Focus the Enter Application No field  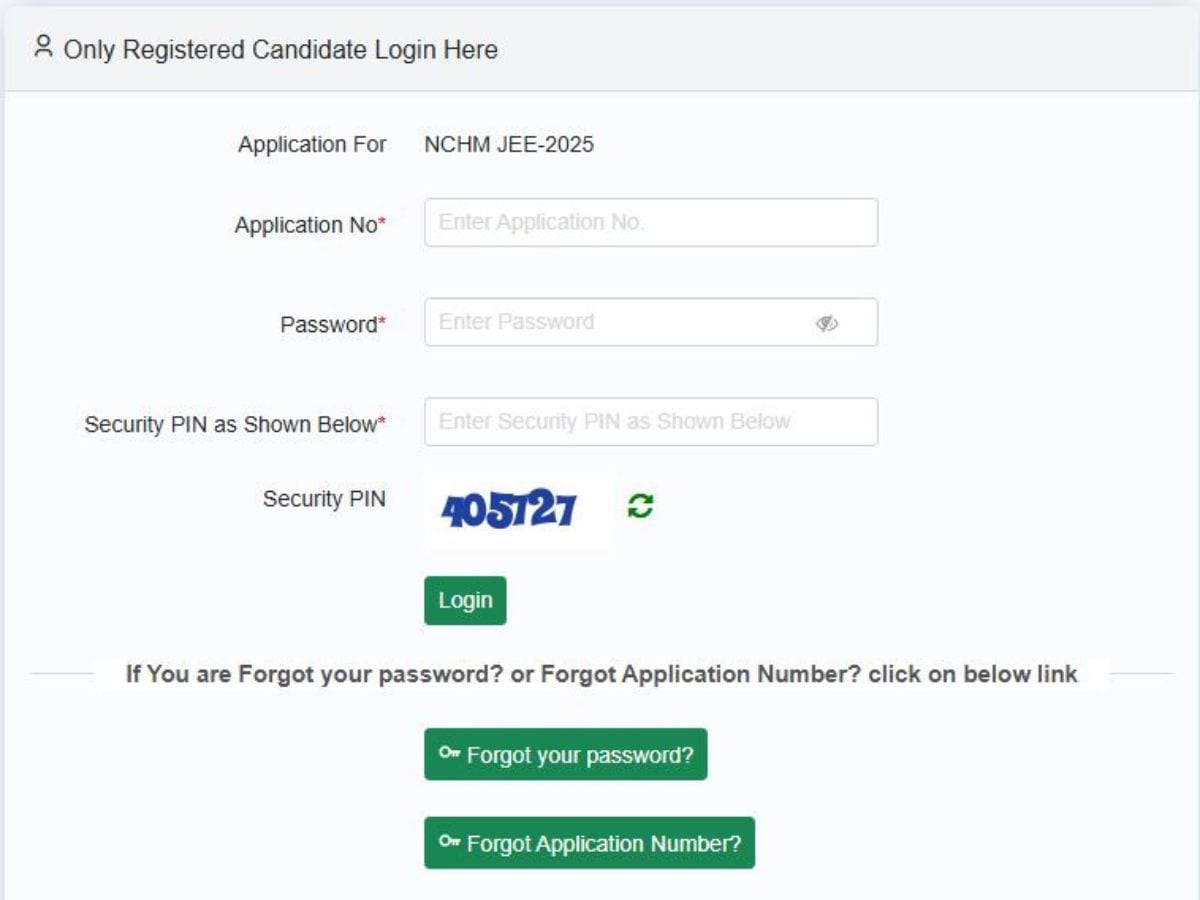[650, 222]
